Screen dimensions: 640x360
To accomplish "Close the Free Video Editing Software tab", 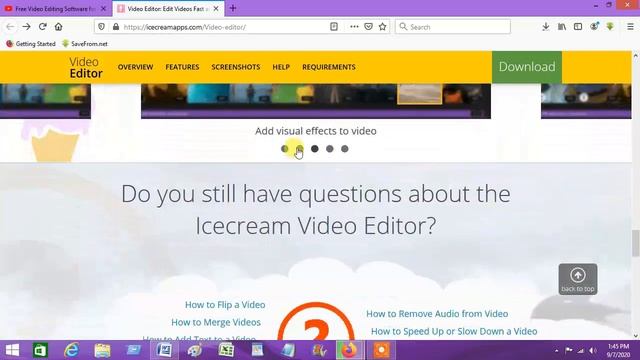I will 104,9.
